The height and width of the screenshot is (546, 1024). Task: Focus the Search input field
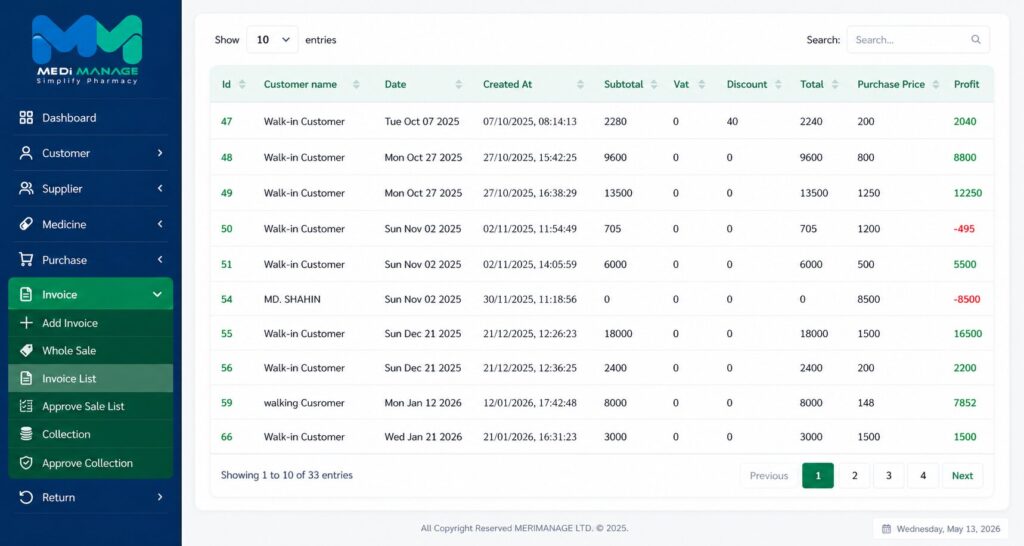click(x=918, y=40)
